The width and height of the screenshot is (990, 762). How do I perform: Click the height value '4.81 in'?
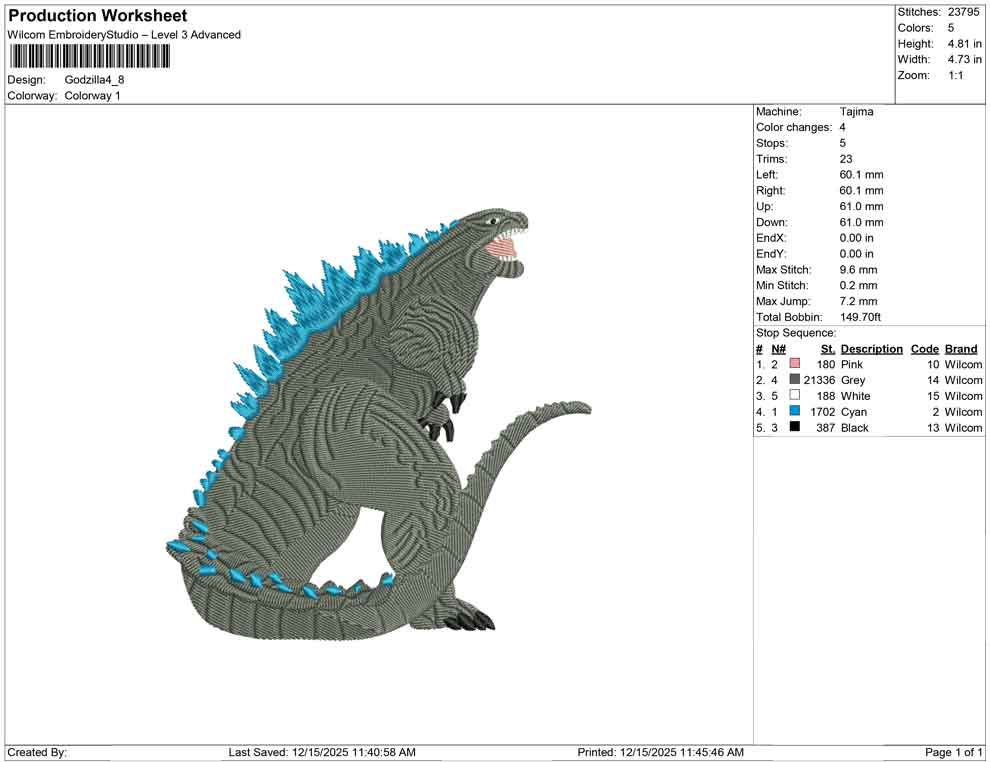coord(964,44)
